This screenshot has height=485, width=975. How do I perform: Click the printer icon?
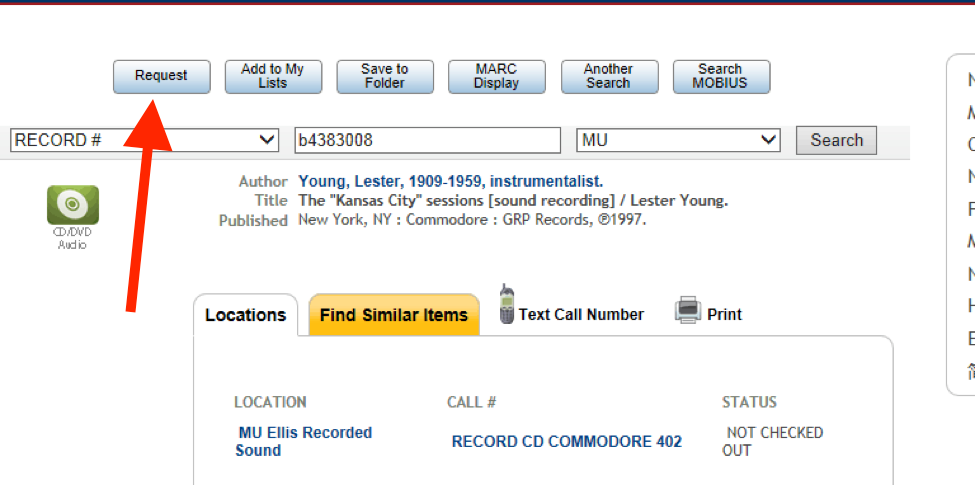[x=688, y=310]
